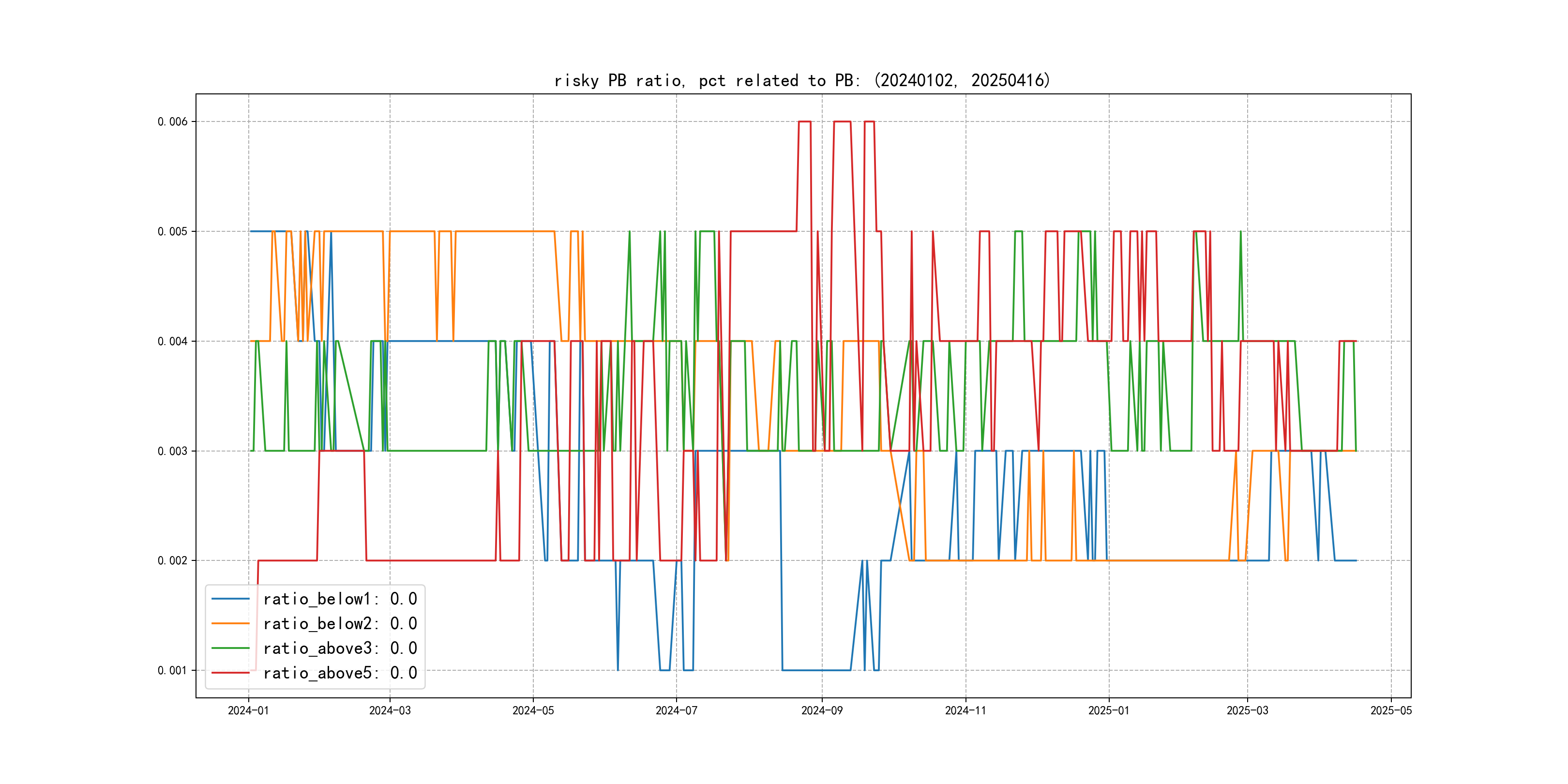Click the 2024-01 x-axis tick label
The width and height of the screenshot is (1568, 784).
coord(248,710)
